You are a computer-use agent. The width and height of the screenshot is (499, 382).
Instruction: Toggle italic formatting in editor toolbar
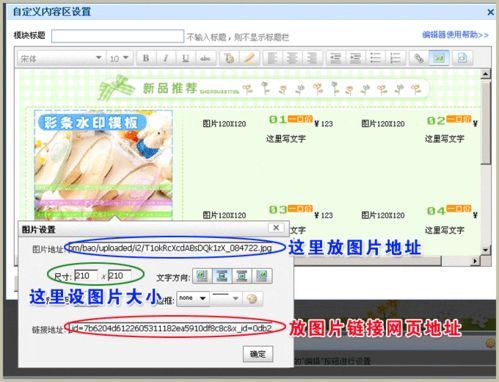pos(165,59)
